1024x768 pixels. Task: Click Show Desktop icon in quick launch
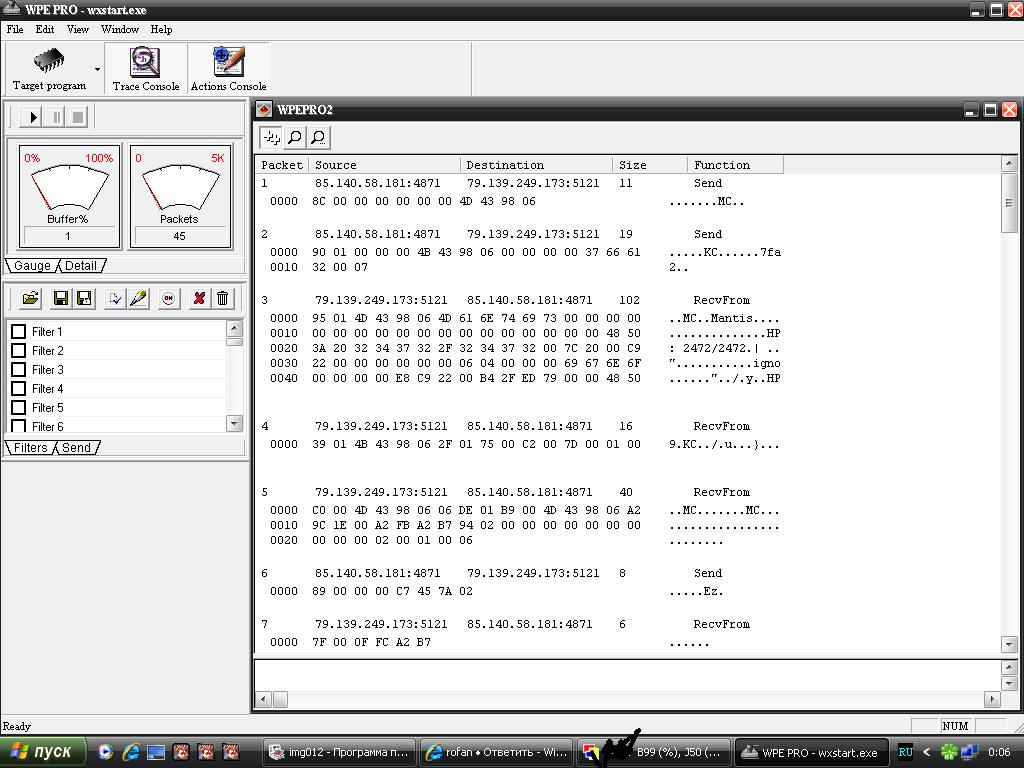[x=155, y=752]
